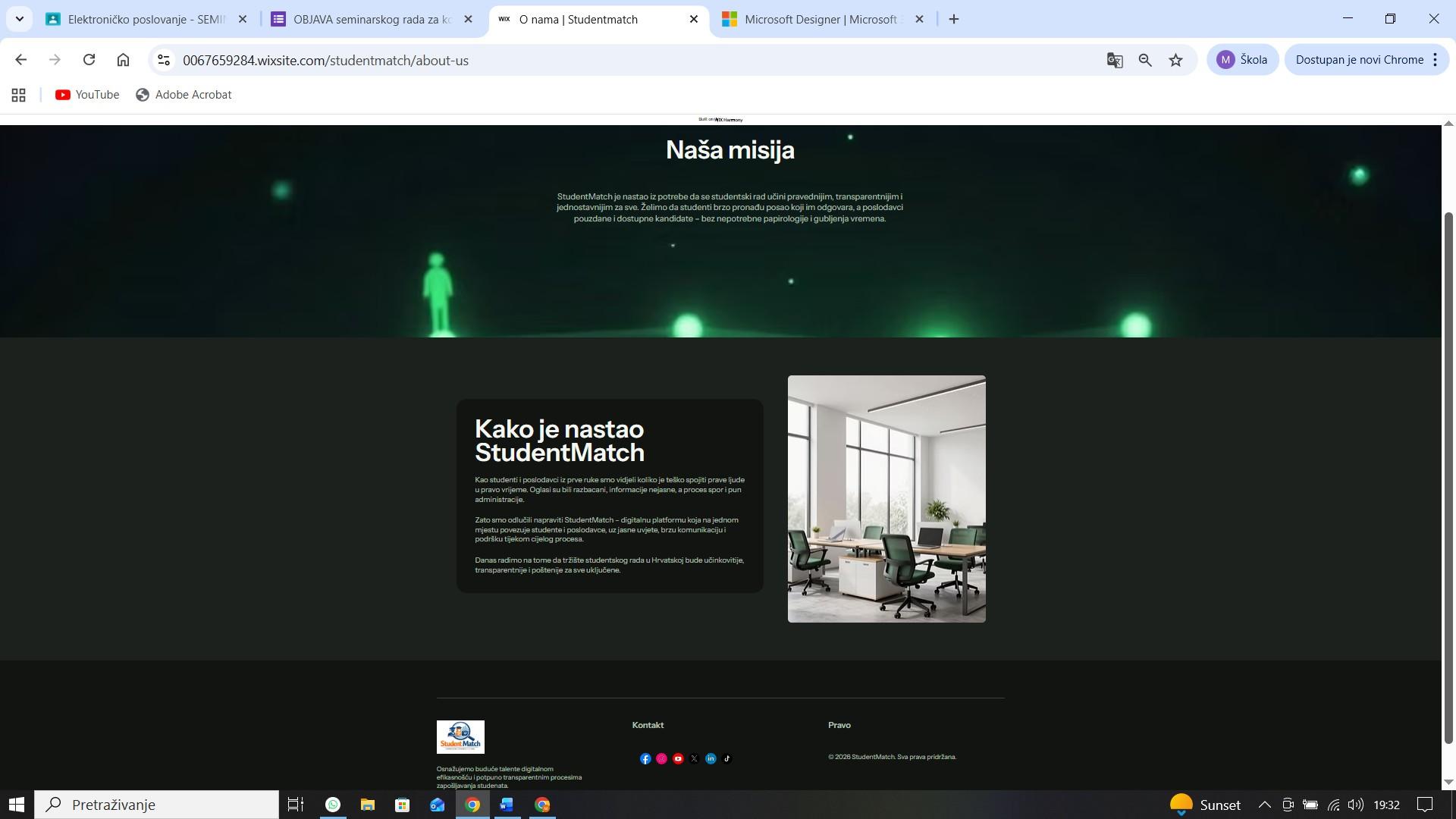Open the Instagram footer icon
Screen dimensions: 1456x819
(x=661, y=758)
